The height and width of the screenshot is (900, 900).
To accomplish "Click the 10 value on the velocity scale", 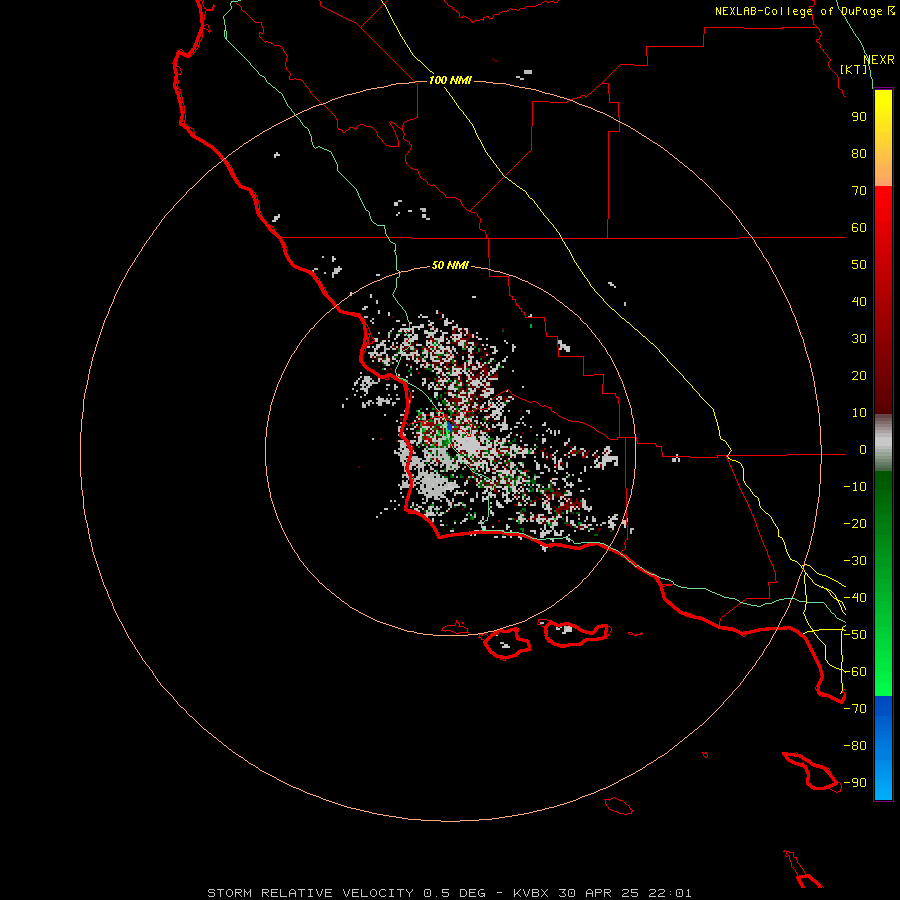I will pyautogui.click(x=859, y=413).
